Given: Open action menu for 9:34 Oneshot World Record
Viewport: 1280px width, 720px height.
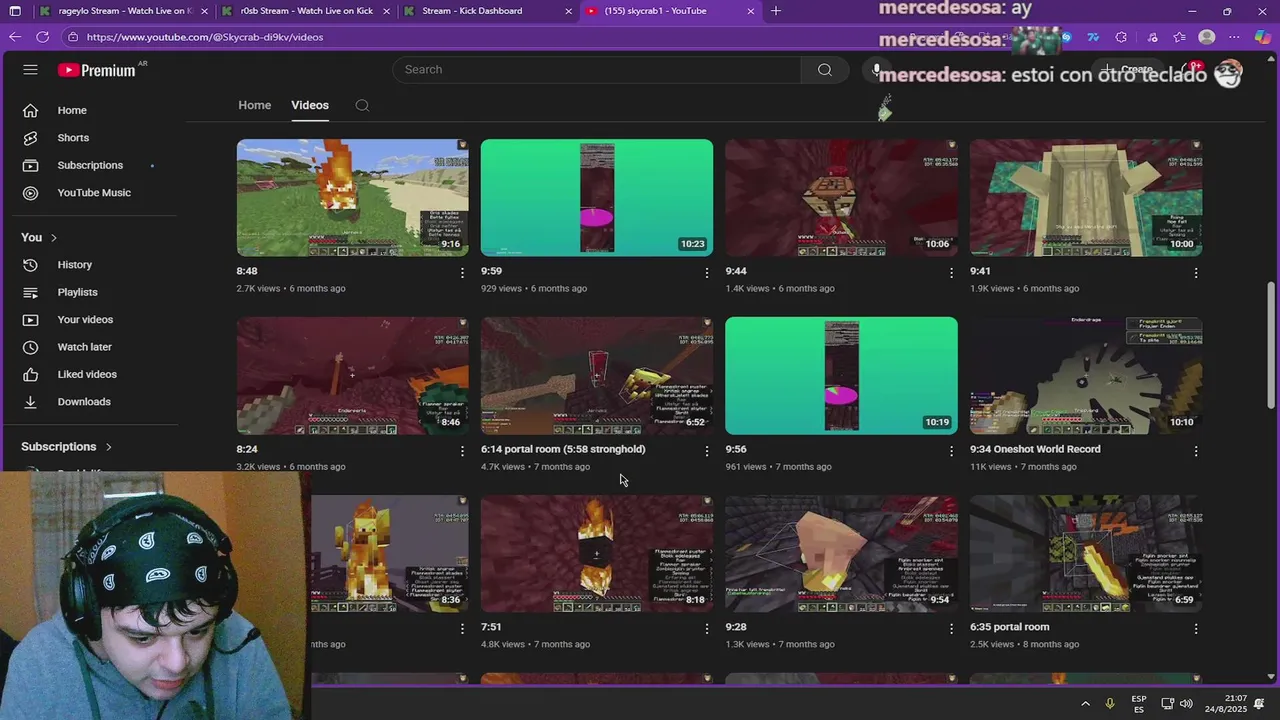Looking at the screenshot, I should pos(1195,451).
